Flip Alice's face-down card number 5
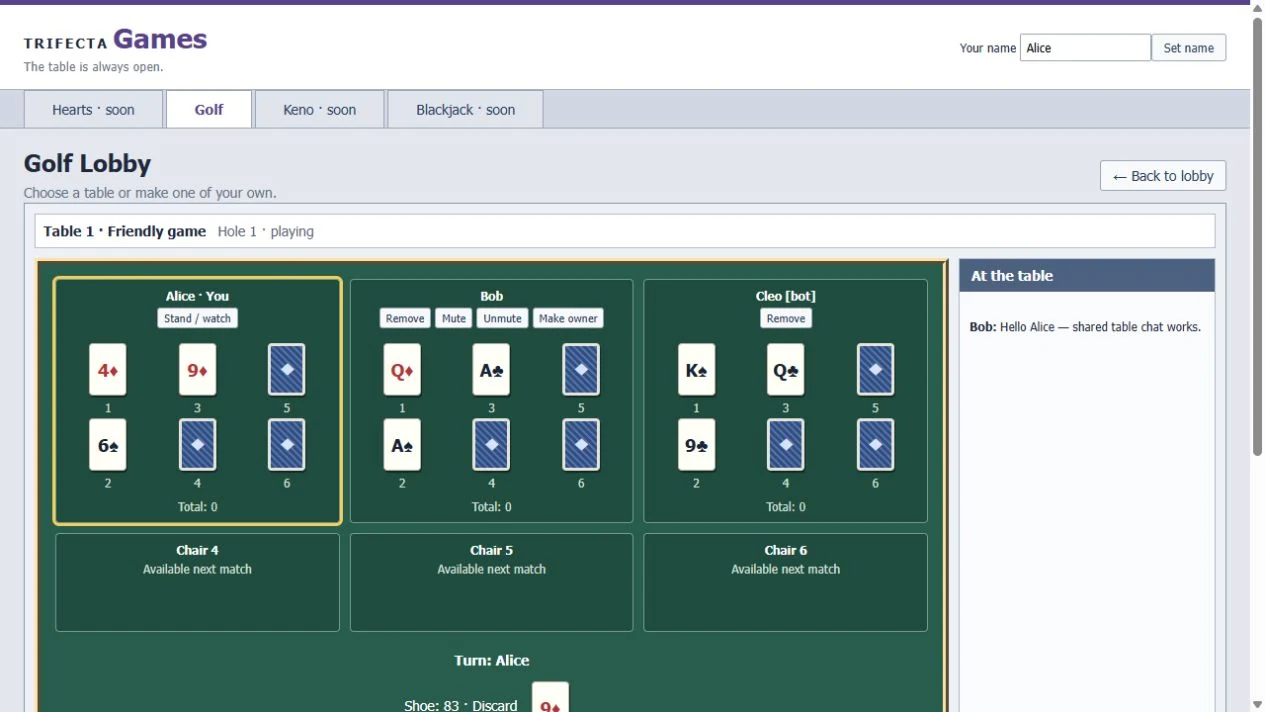 tap(287, 370)
